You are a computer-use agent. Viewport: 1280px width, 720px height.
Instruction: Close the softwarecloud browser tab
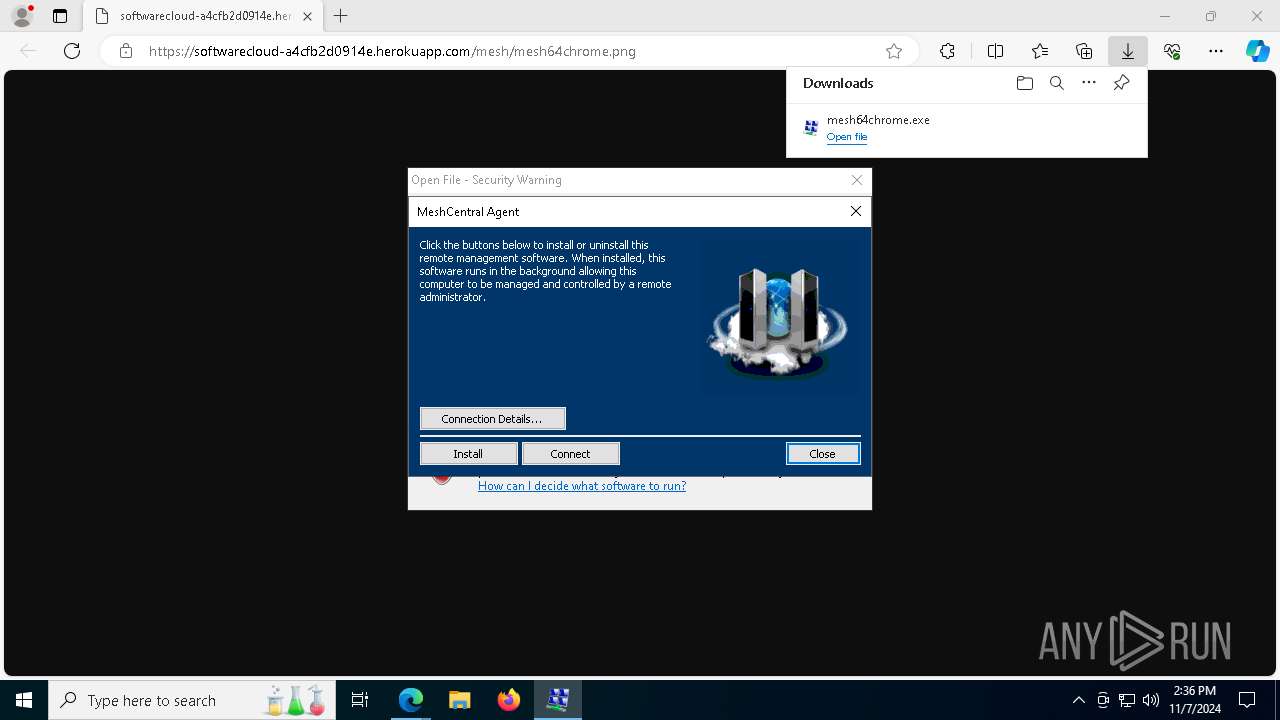click(307, 16)
